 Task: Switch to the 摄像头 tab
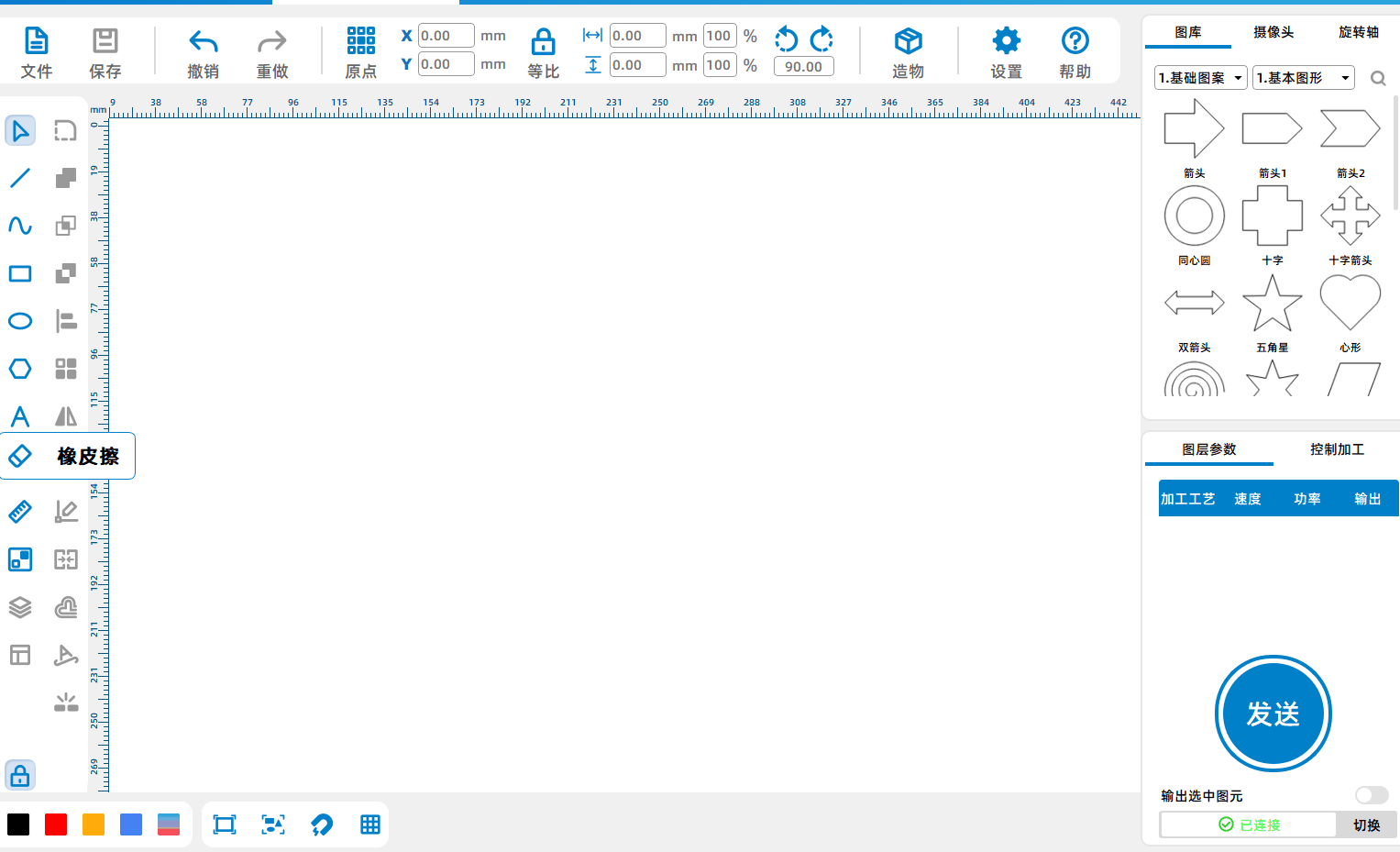(x=1273, y=32)
